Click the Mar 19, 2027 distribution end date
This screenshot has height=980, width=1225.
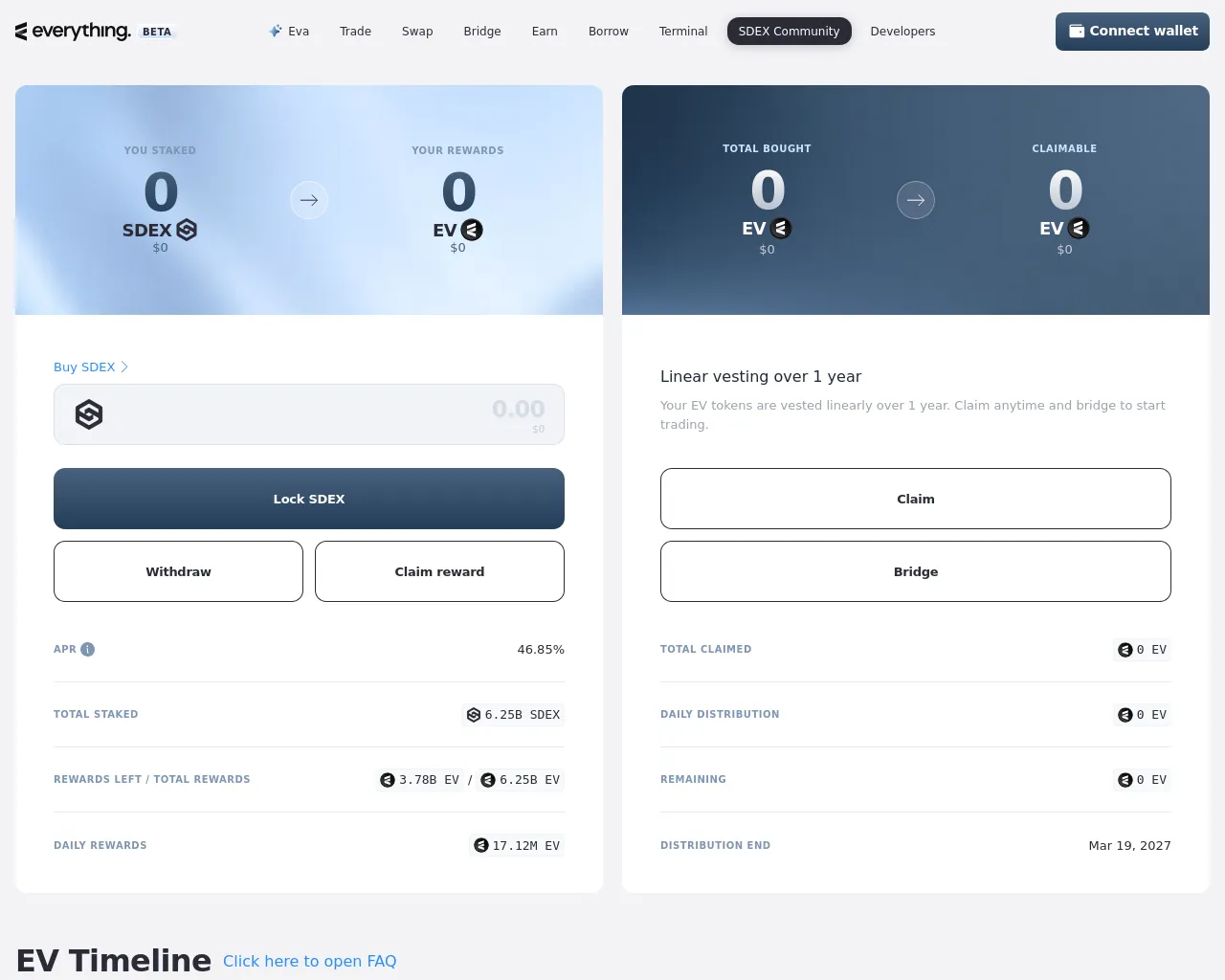1129,845
